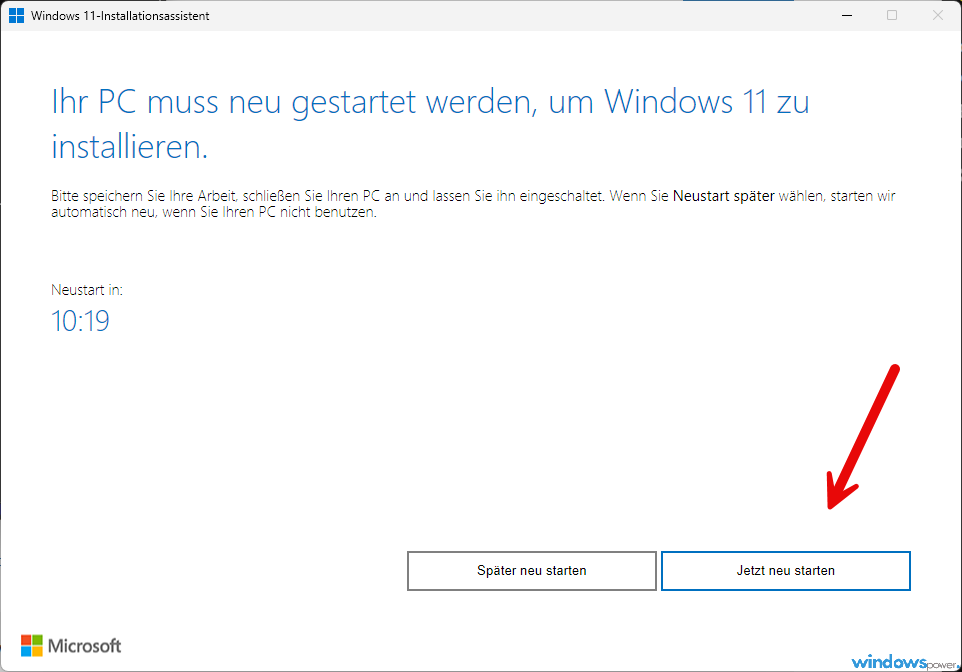Image resolution: width=962 pixels, height=672 pixels.
Task: Minimize the Installationsassistent window
Action: 847,15
